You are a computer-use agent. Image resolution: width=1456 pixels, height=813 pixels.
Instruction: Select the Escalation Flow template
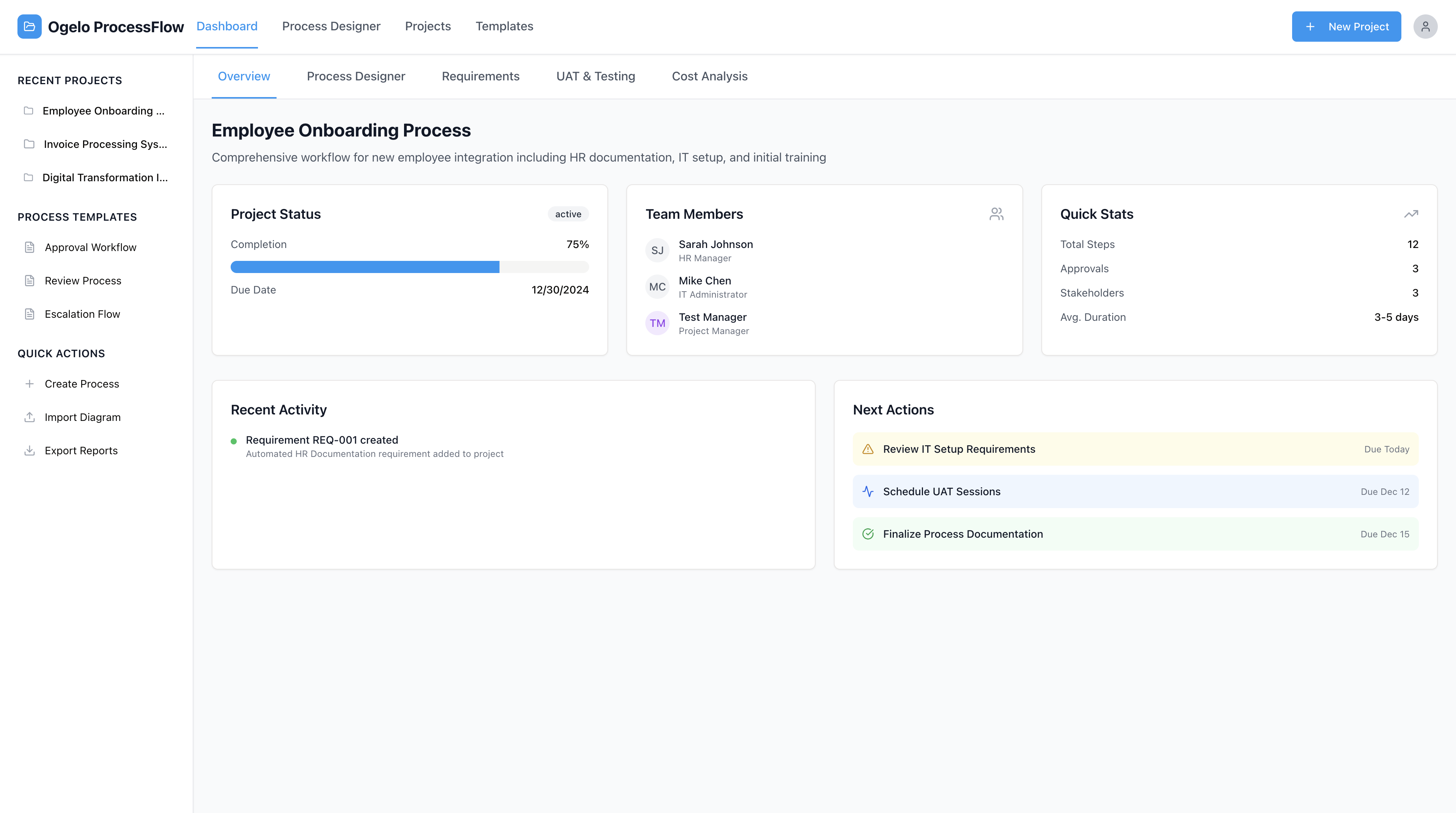[x=83, y=314]
